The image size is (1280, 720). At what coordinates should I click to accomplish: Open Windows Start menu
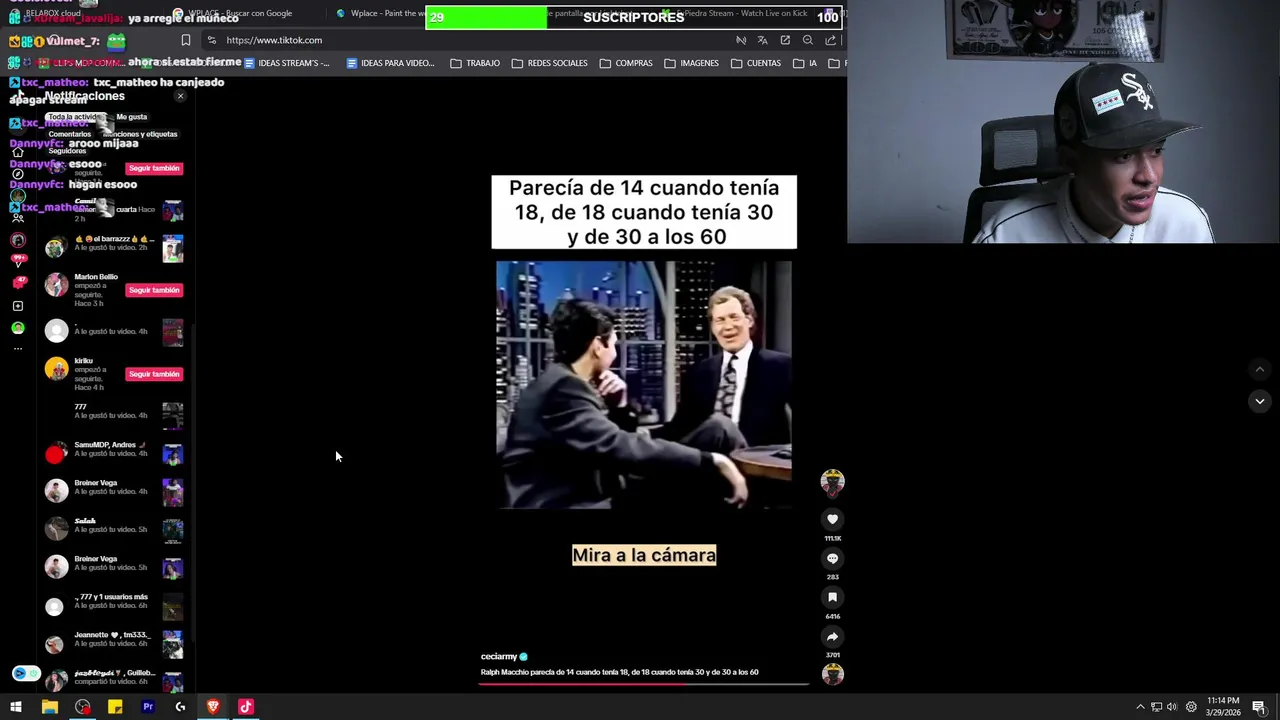pos(16,707)
